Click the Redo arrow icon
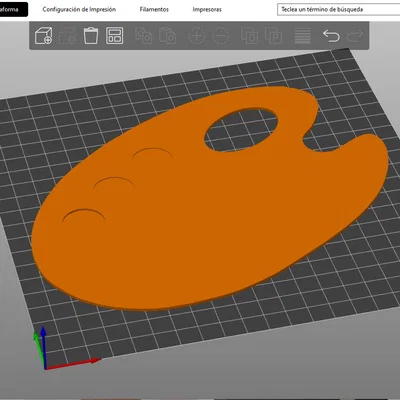This screenshot has height=400, width=400. point(355,36)
